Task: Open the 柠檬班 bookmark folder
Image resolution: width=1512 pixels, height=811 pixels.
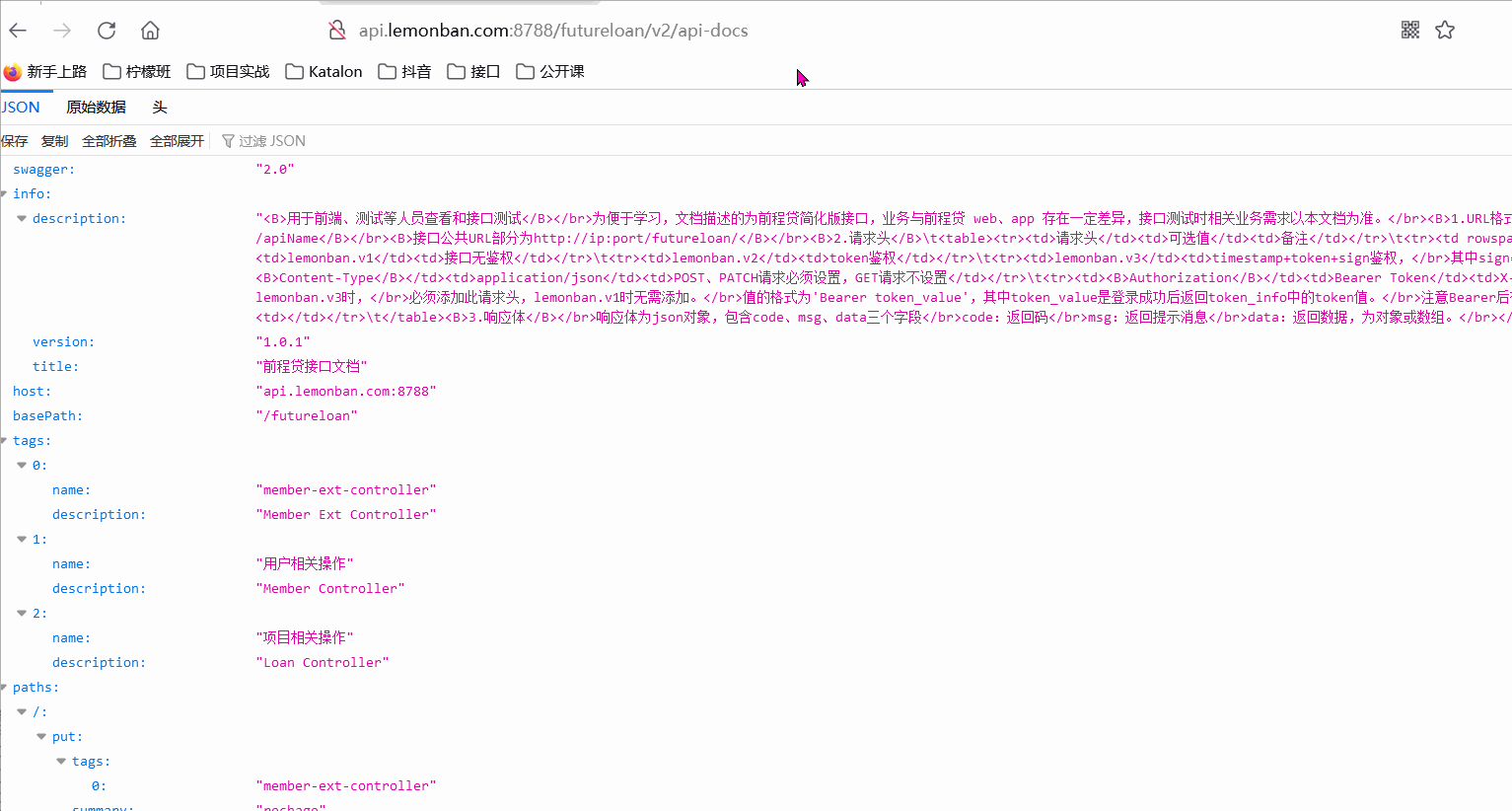Action: (137, 72)
